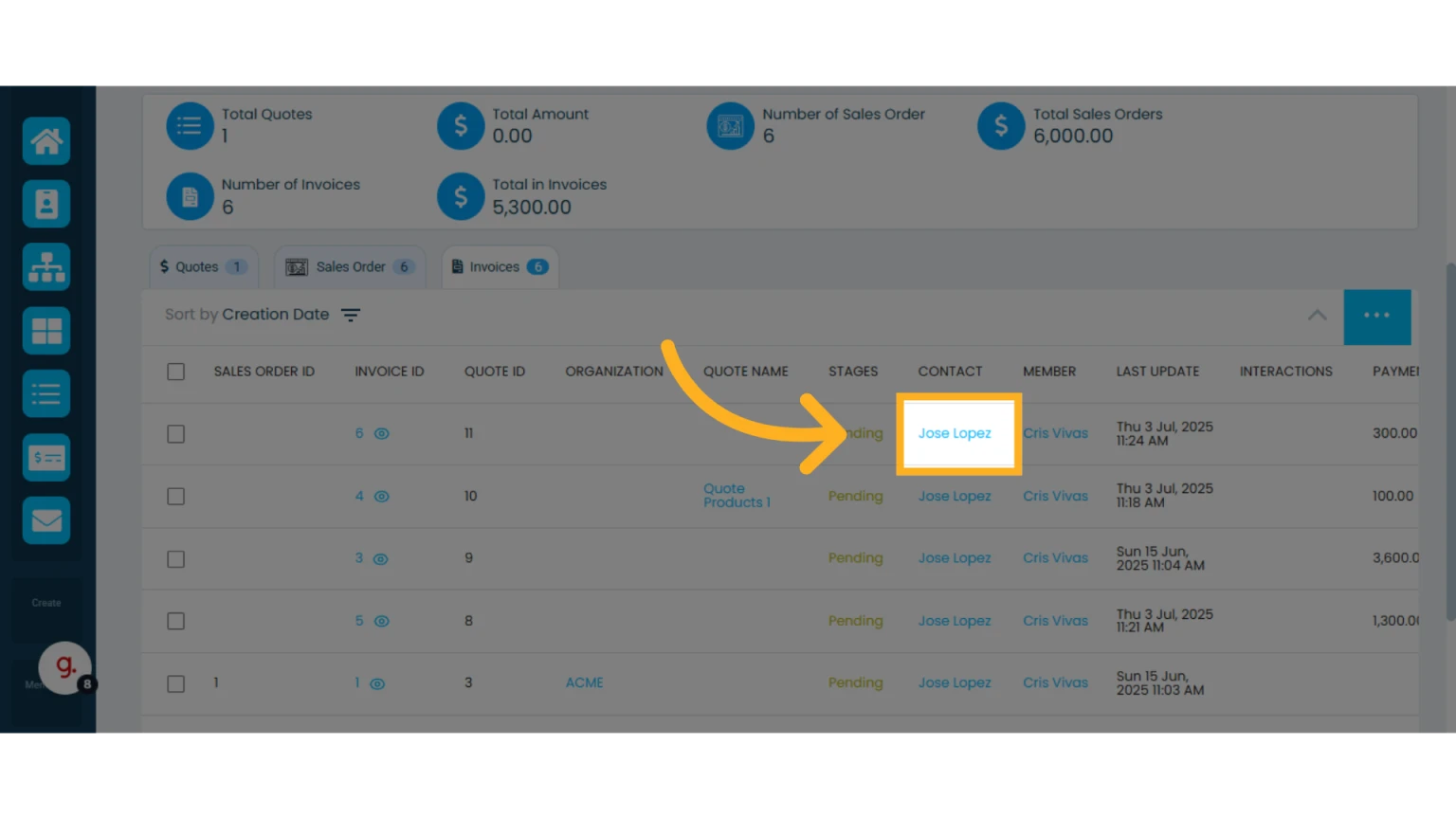Check the row with quote ID 9

(176, 559)
